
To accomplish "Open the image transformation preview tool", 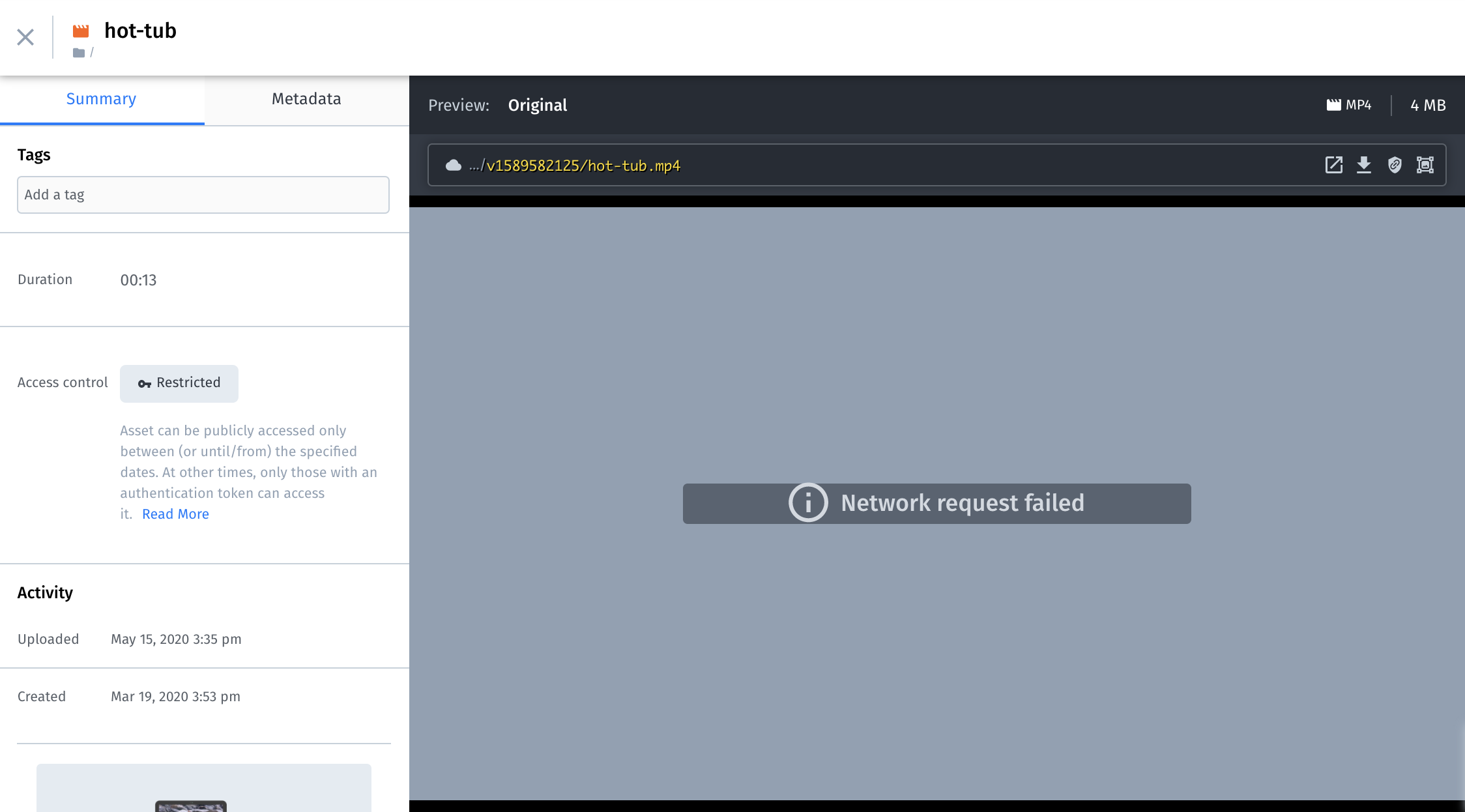I will (1425, 165).
